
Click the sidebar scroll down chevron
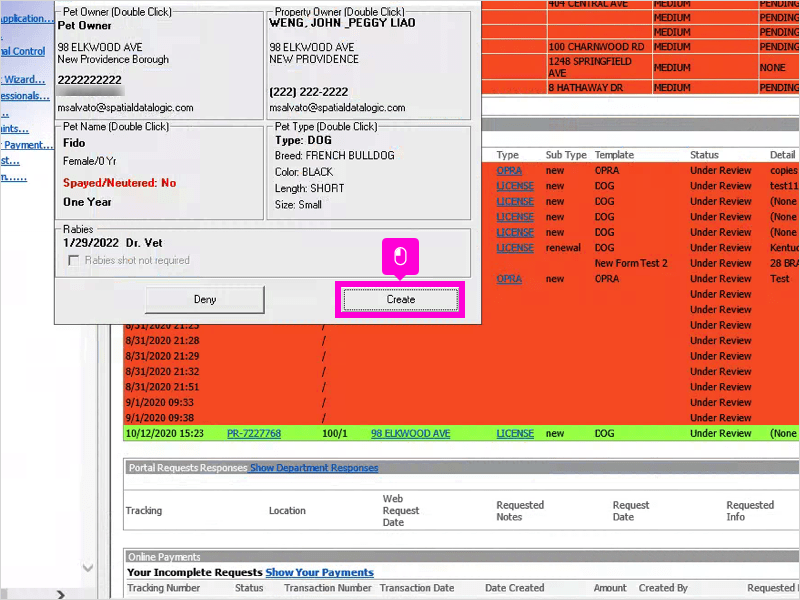(x=88, y=567)
